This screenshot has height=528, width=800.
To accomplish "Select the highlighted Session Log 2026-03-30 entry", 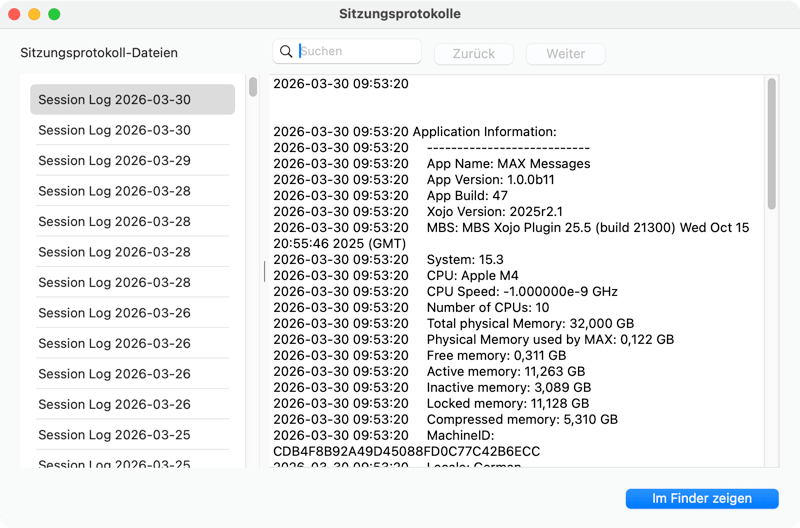I will point(133,99).
